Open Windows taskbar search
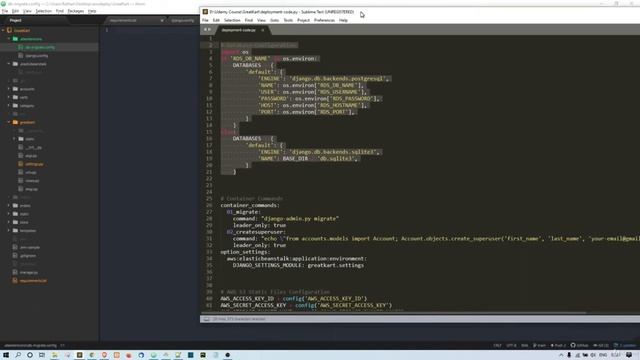The image size is (640, 360). point(18,355)
